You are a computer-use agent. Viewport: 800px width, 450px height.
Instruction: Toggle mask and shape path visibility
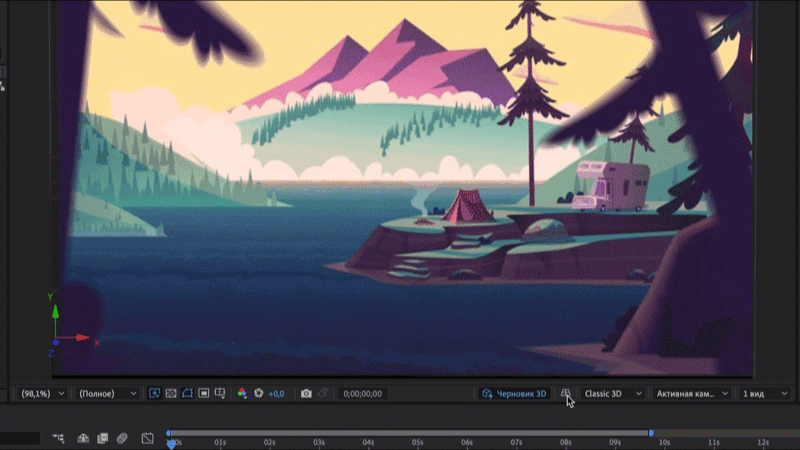pos(187,394)
